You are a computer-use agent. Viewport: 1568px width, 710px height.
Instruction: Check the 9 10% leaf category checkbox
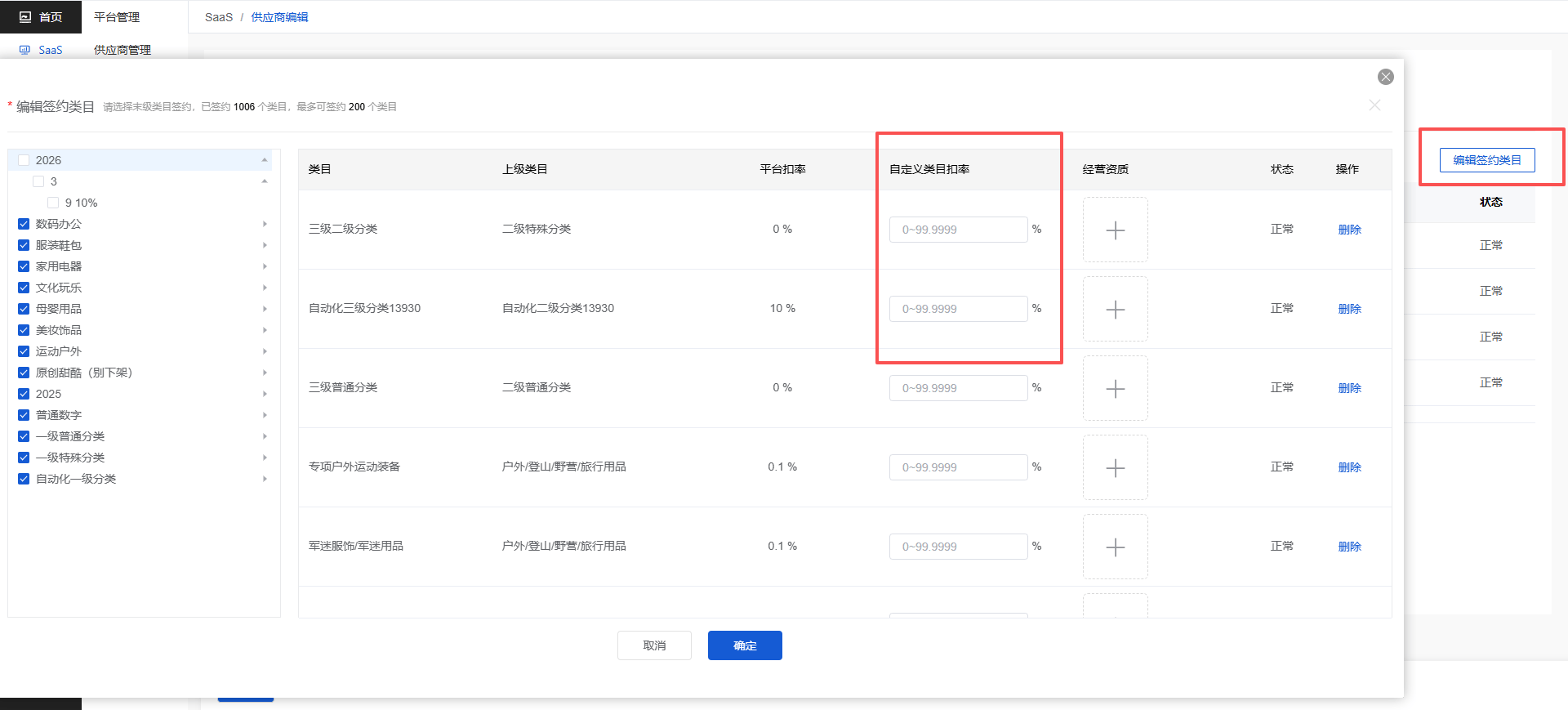[53, 203]
